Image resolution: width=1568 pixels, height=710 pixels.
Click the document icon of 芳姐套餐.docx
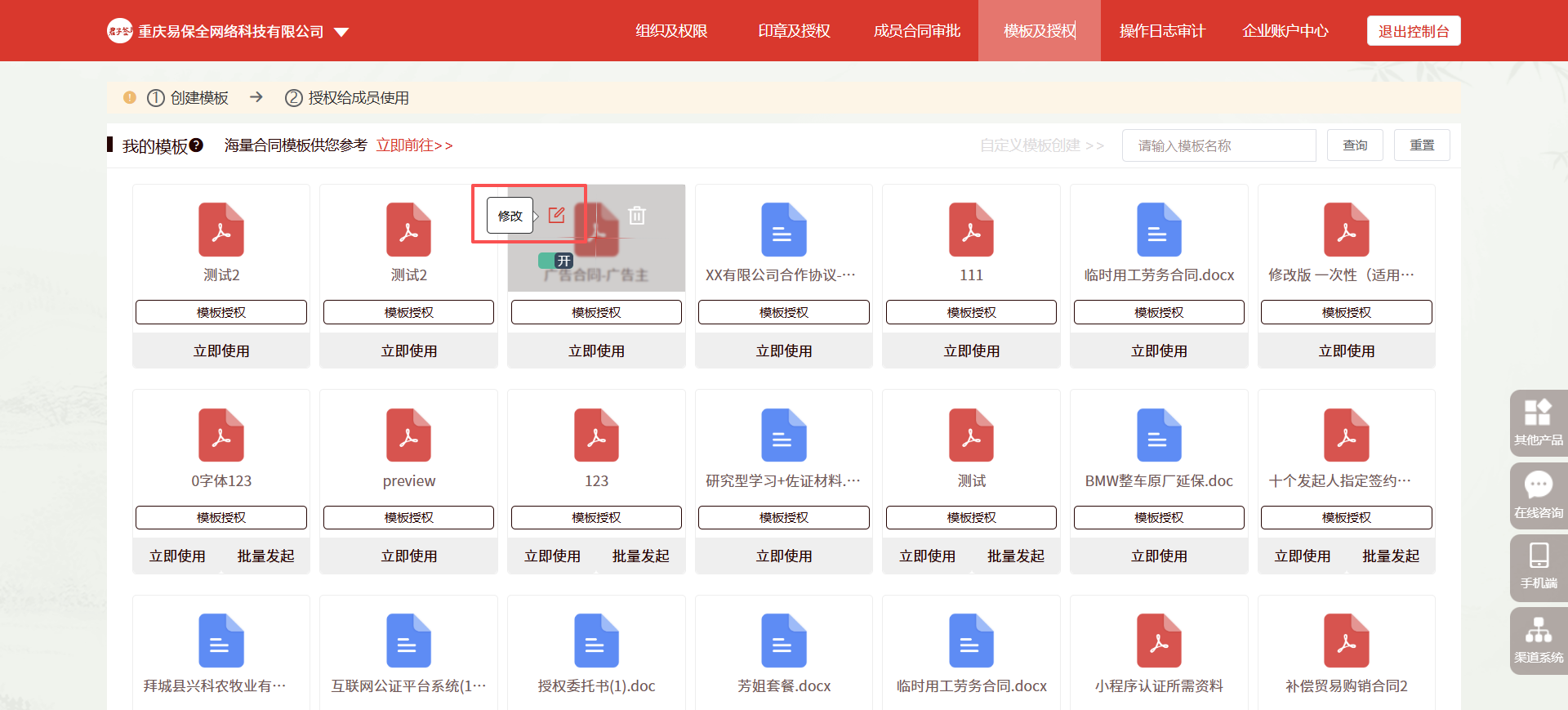click(x=783, y=641)
